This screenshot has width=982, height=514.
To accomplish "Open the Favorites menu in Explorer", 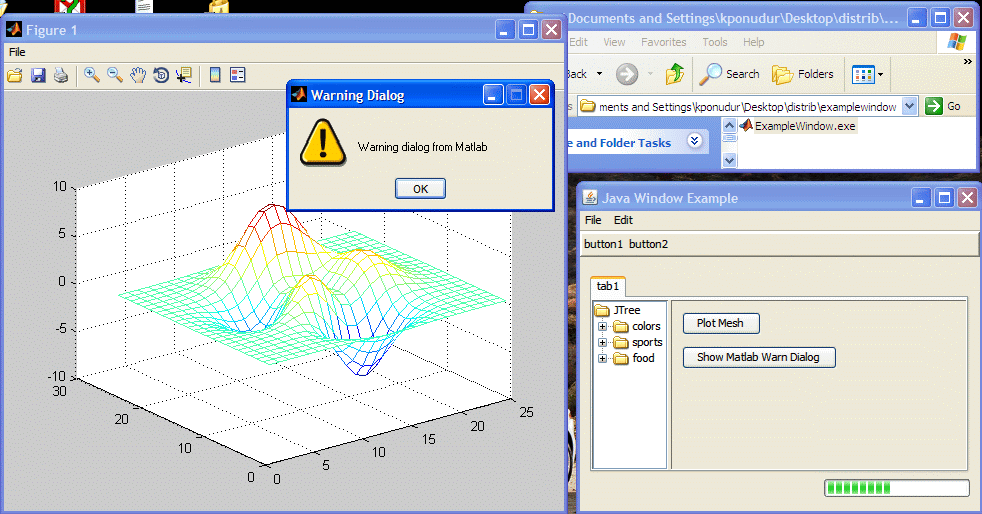I will [x=663, y=42].
